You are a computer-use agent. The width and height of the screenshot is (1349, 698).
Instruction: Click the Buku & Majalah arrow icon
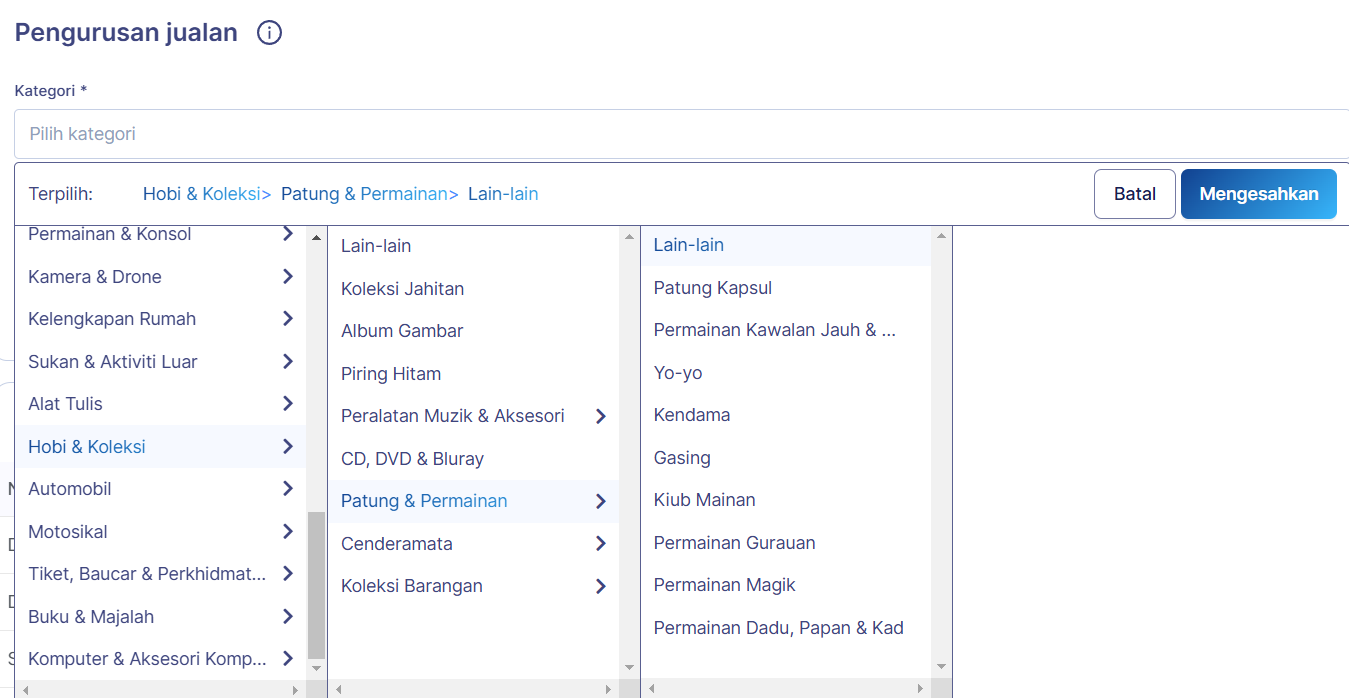(287, 616)
